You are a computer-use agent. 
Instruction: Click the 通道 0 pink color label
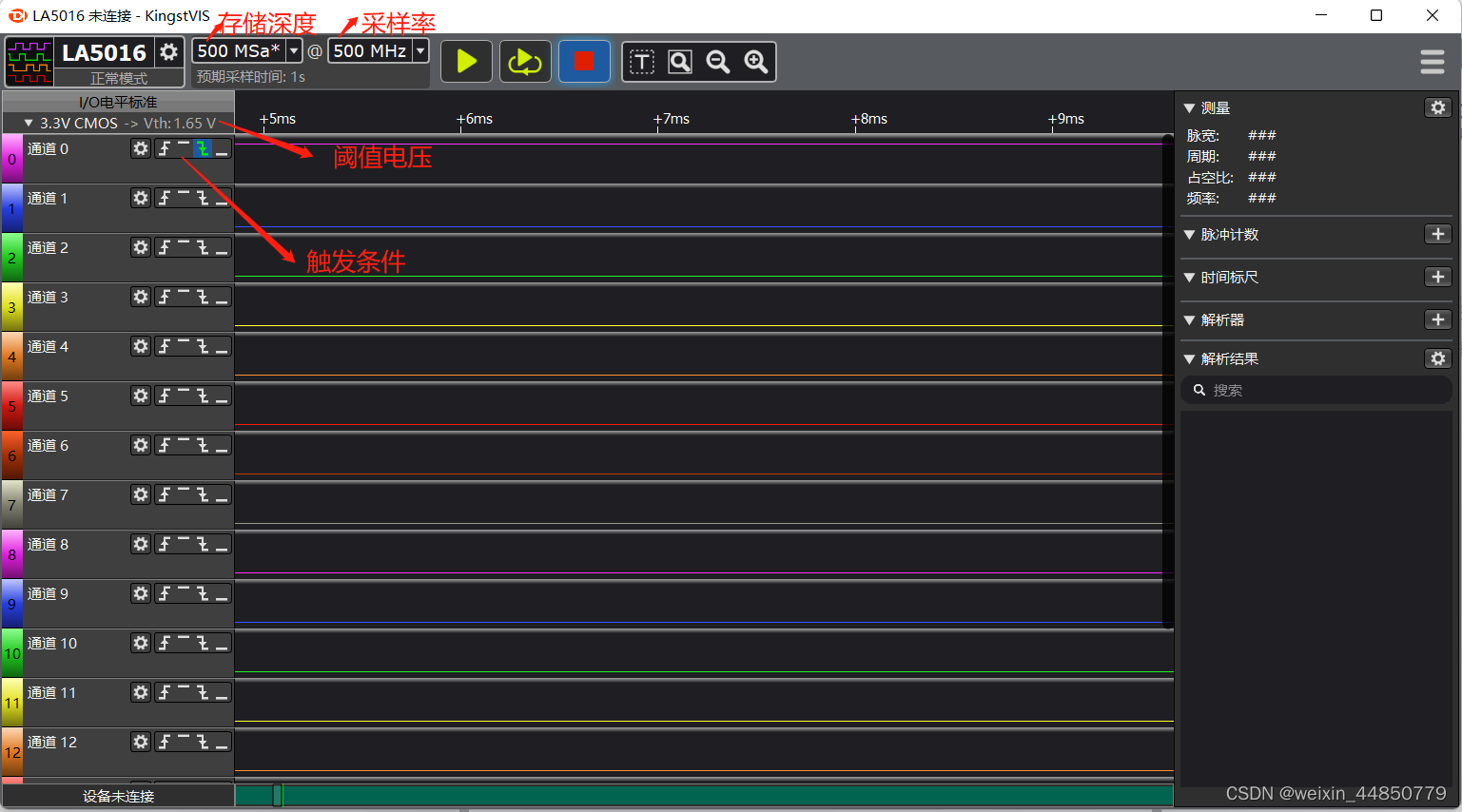coord(12,159)
